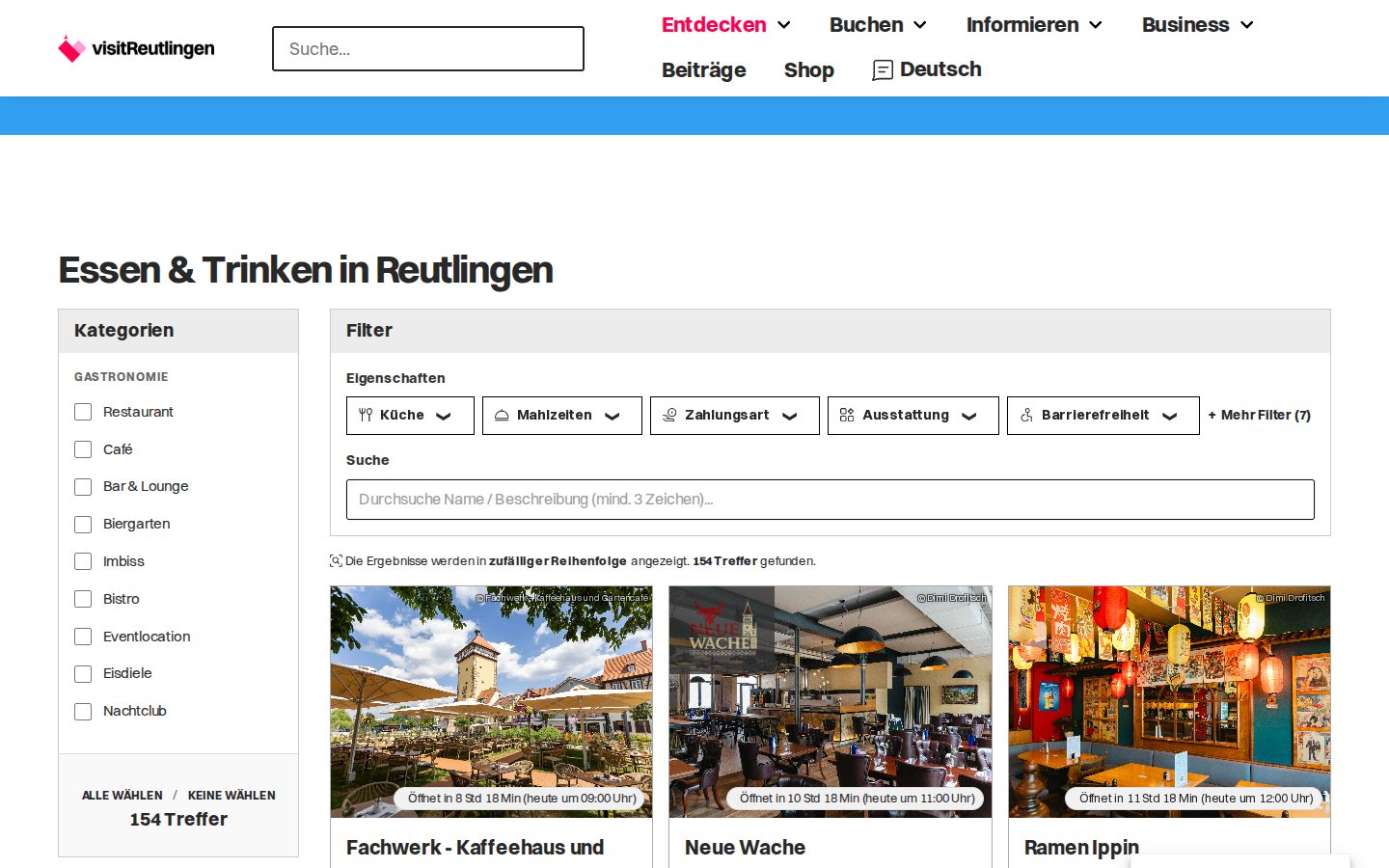Open the Fachwerk Kaffeehaus photo
Screen dimensions: 1389x868
click(x=492, y=702)
